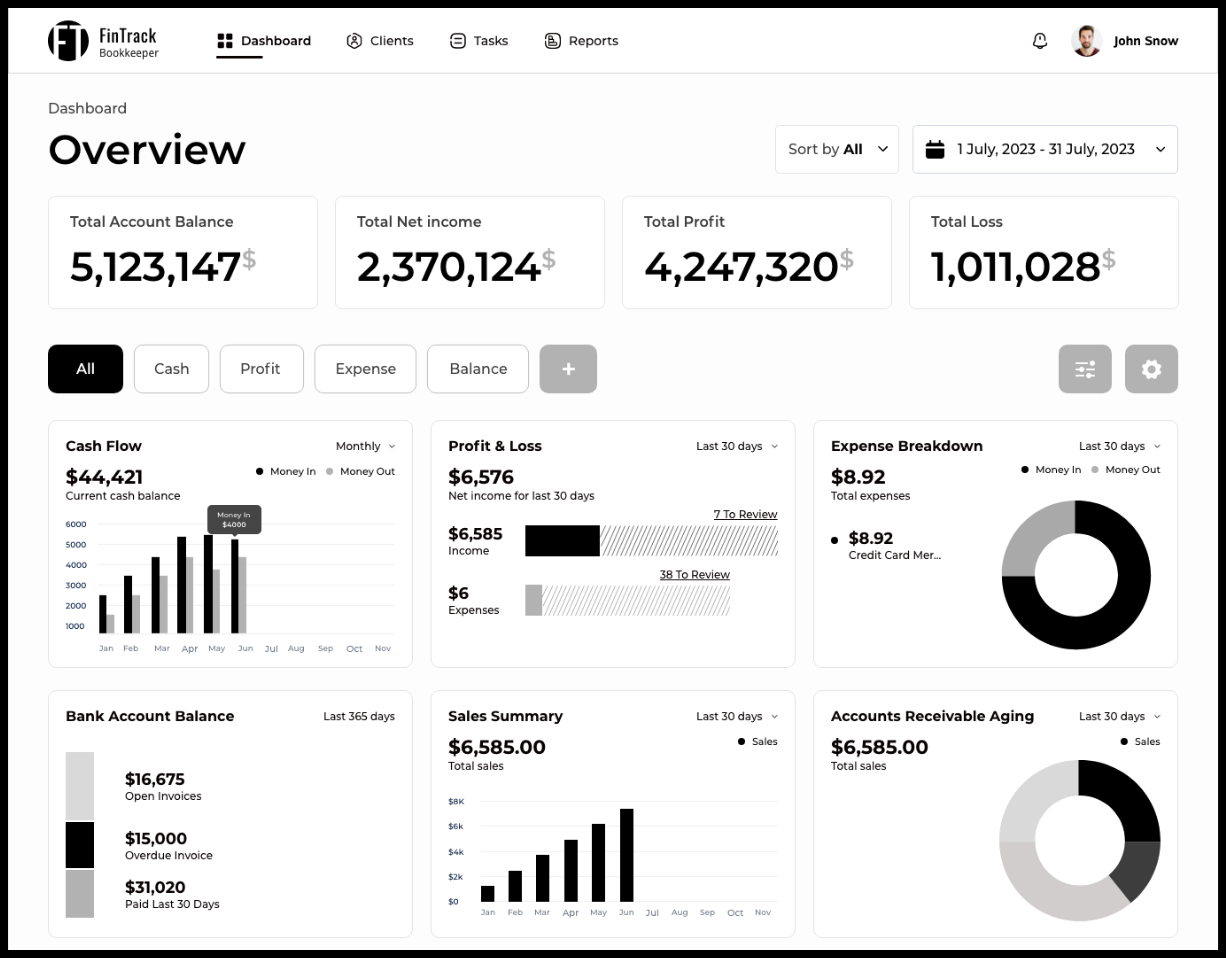Viewport: 1226px width, 958px height.
Task: Open the filter sliders button
Action: [x=1085, y=369]
